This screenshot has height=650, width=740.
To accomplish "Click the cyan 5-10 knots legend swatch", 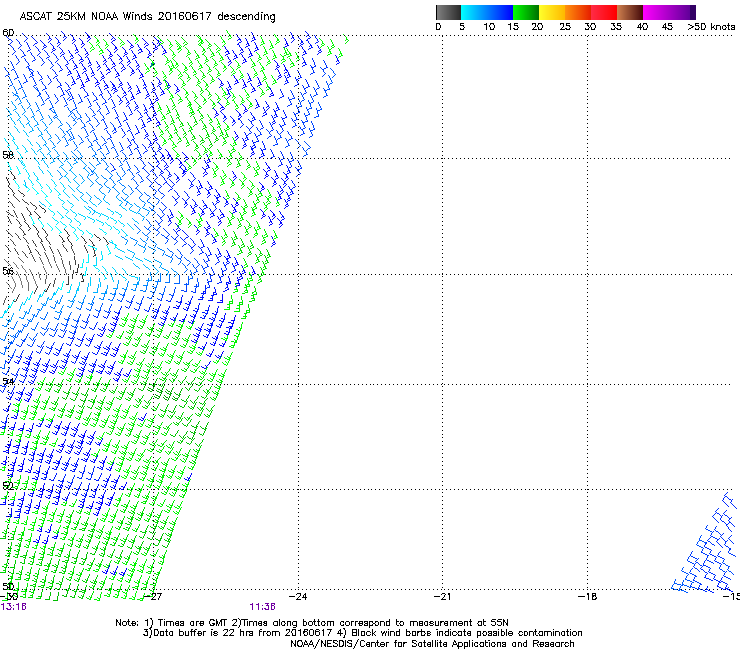I will (x=474, y=12).
